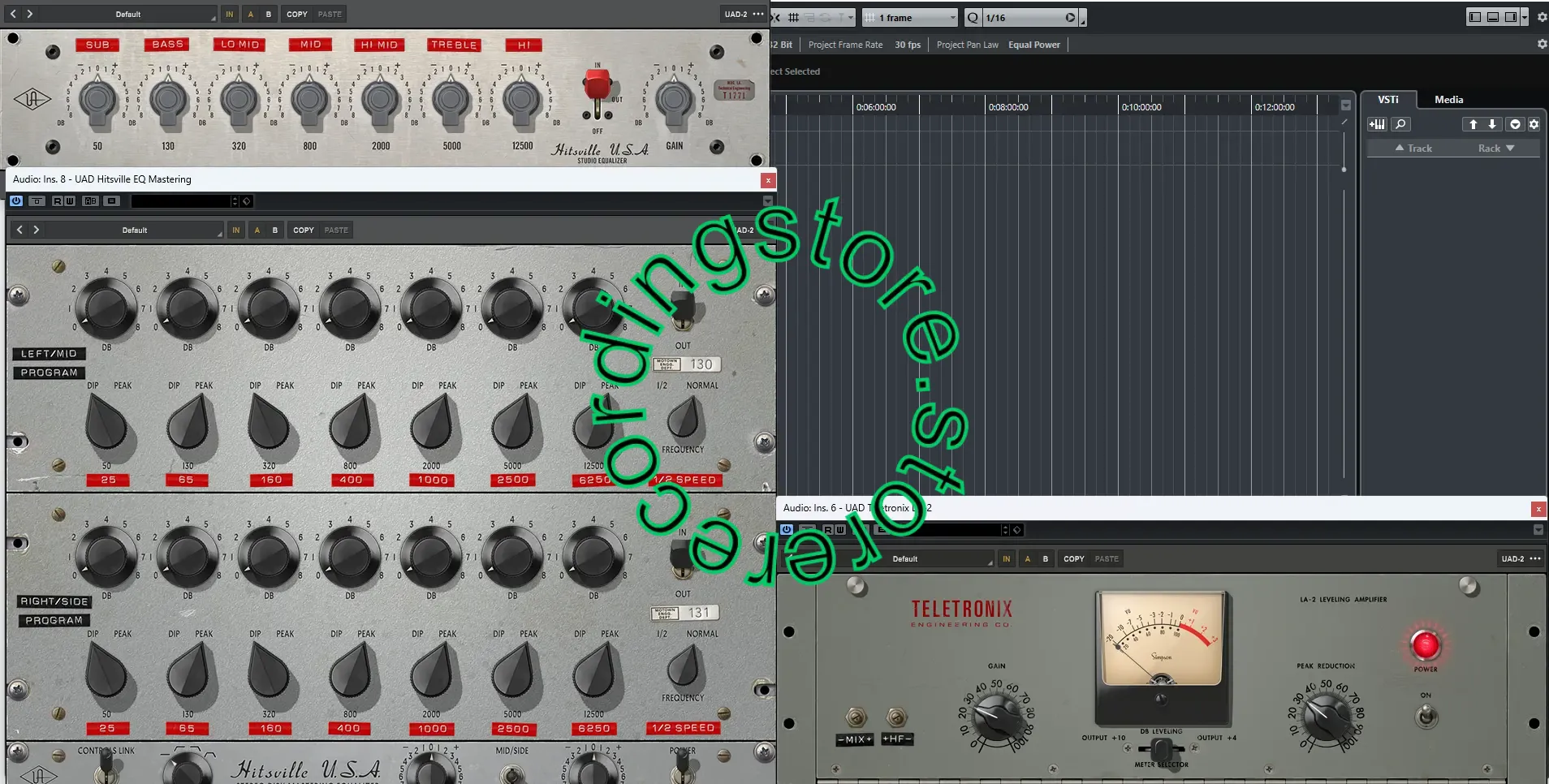Image resolution: width=1549 pixels, height=784 pixels.
Task: Open VSTi panel settings gear
Action: (1534, 124)
